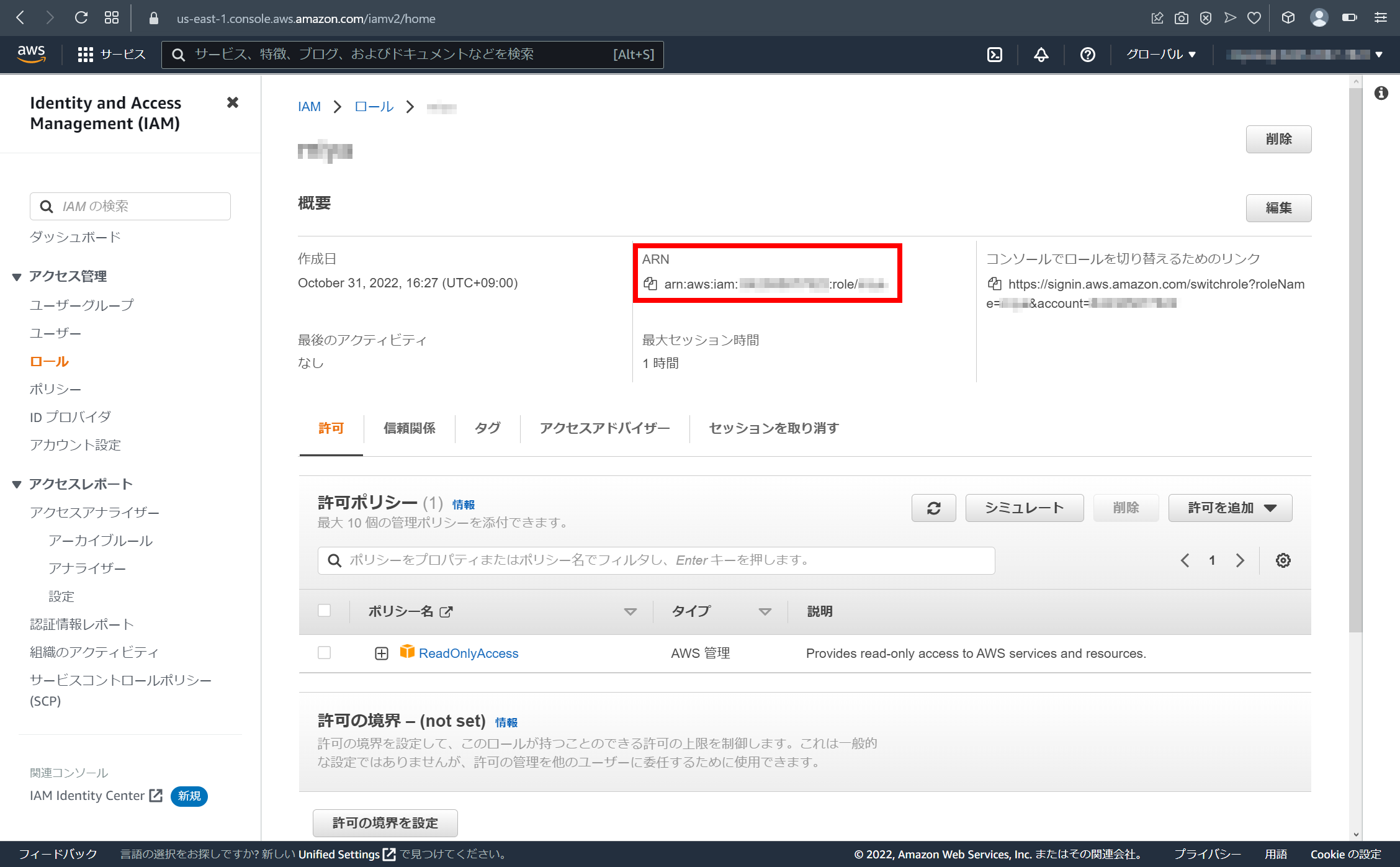Switch to the 信頼関係 tab
1400x867 pixels.
[409, 428]
